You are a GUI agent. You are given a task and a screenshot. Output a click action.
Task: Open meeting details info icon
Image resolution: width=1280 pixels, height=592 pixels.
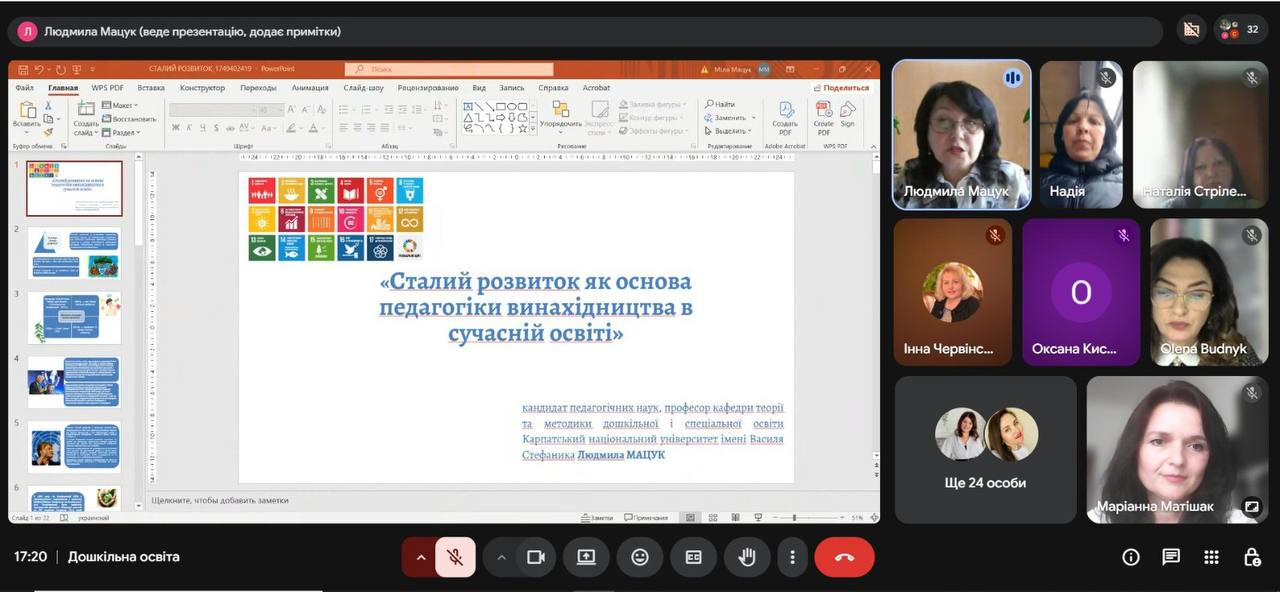pyautogui.click(x=1131, y=557)
